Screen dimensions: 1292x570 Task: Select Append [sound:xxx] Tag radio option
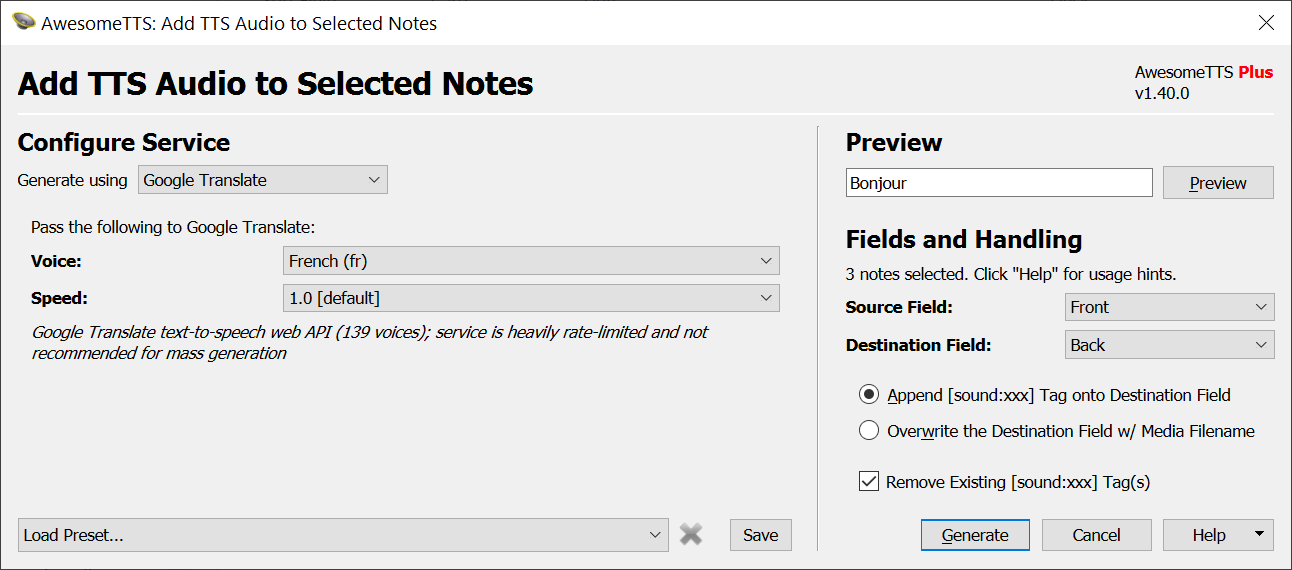coord(869,395)
